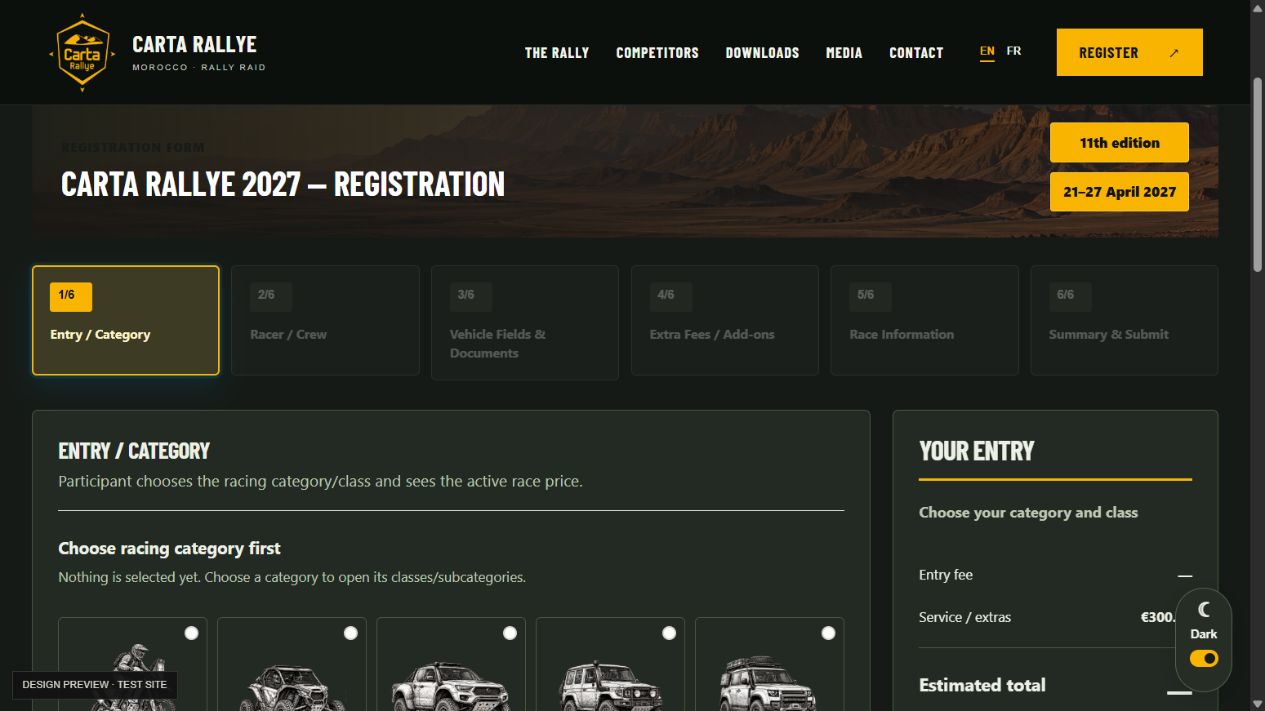Click the Carta Rallye 2027 — Registration title
Screen dimensions: 1265x711
(283, 184)
